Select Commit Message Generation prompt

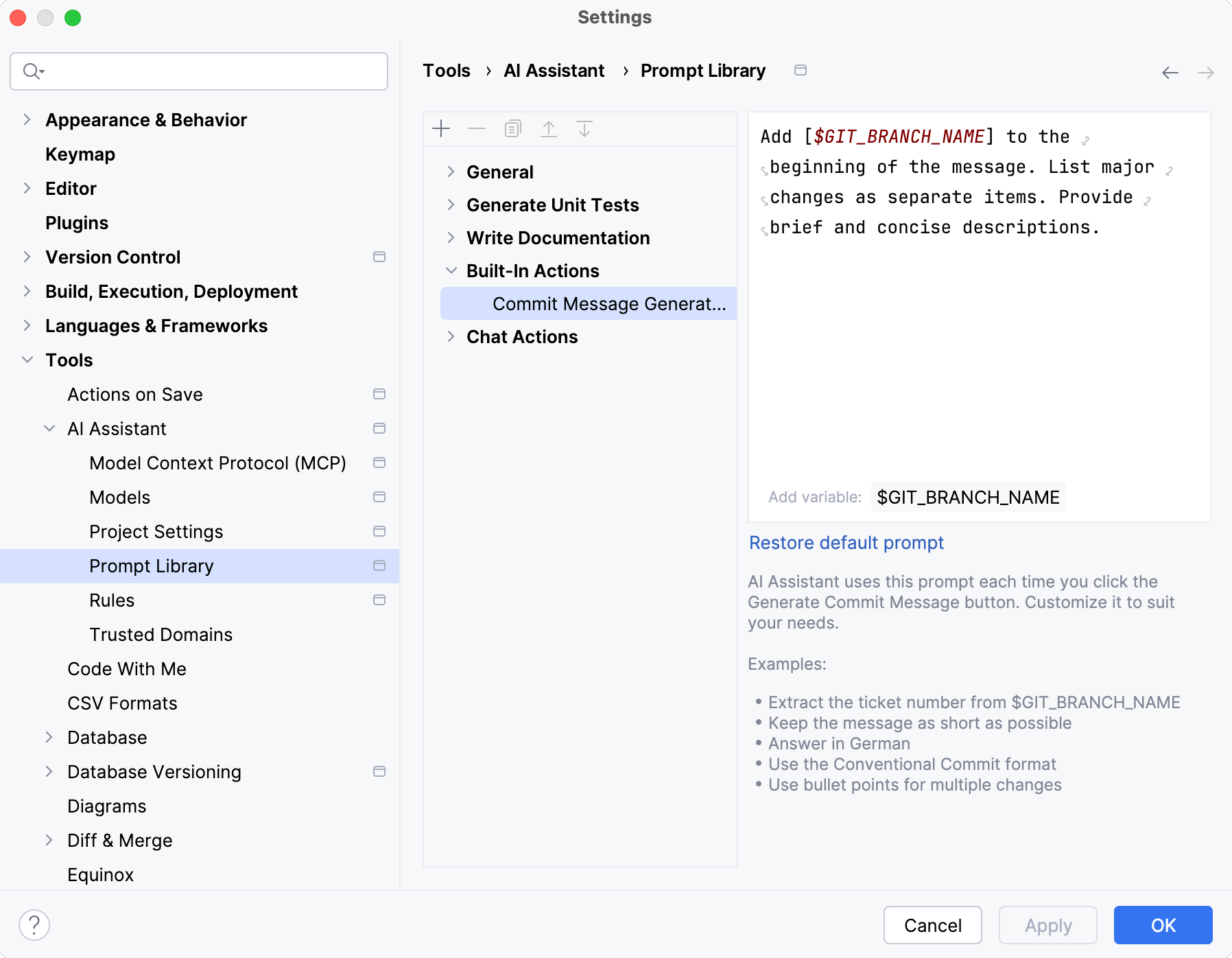(608, 304)
